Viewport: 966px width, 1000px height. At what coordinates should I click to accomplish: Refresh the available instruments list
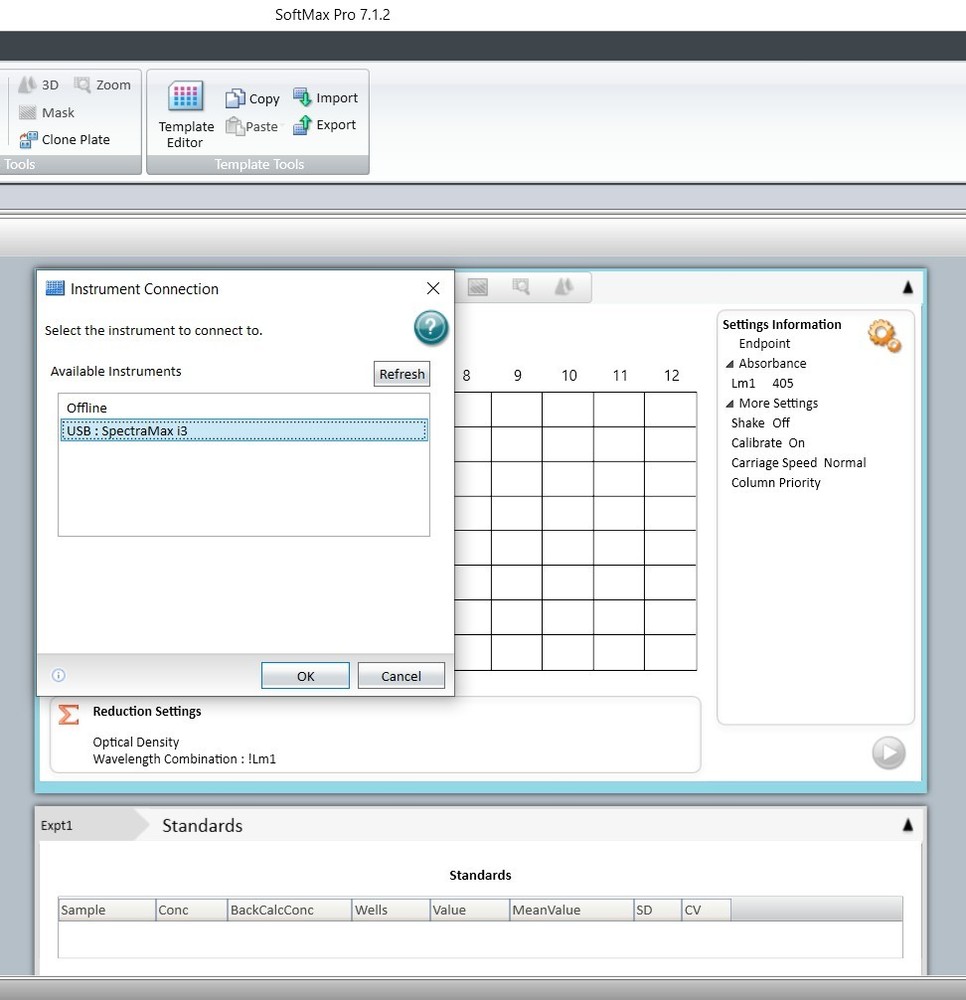click(402, 374)
